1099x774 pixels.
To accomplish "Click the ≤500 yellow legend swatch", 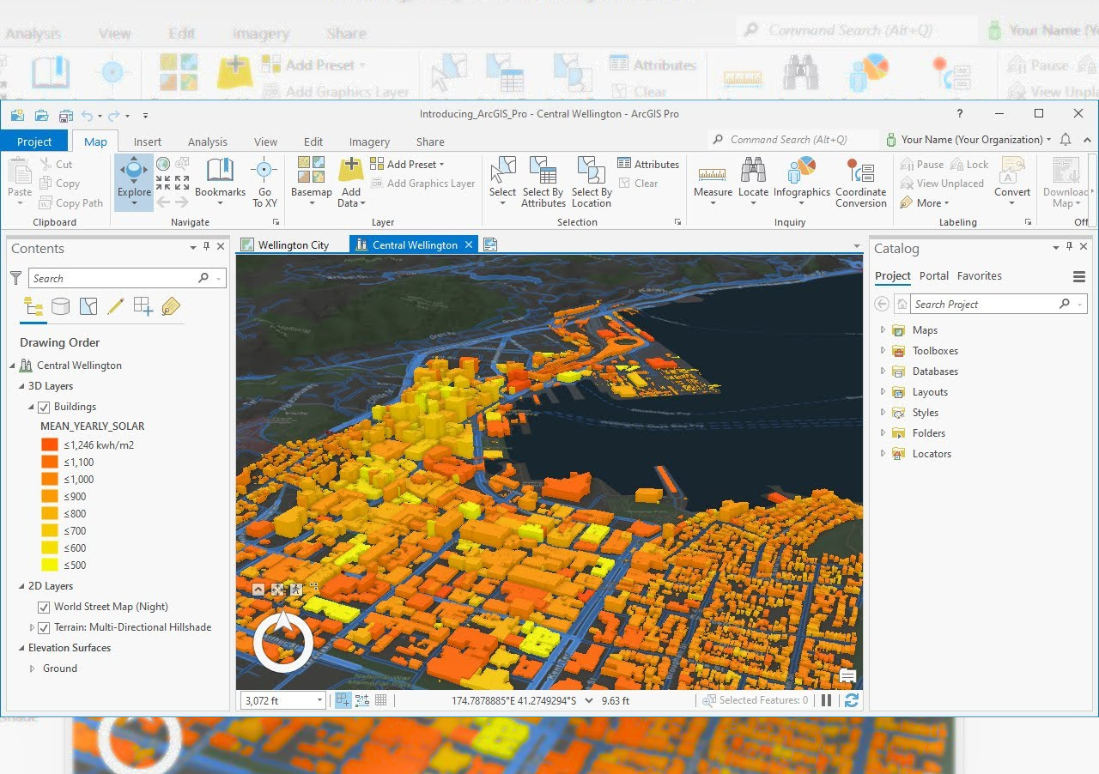I will 49,565.
